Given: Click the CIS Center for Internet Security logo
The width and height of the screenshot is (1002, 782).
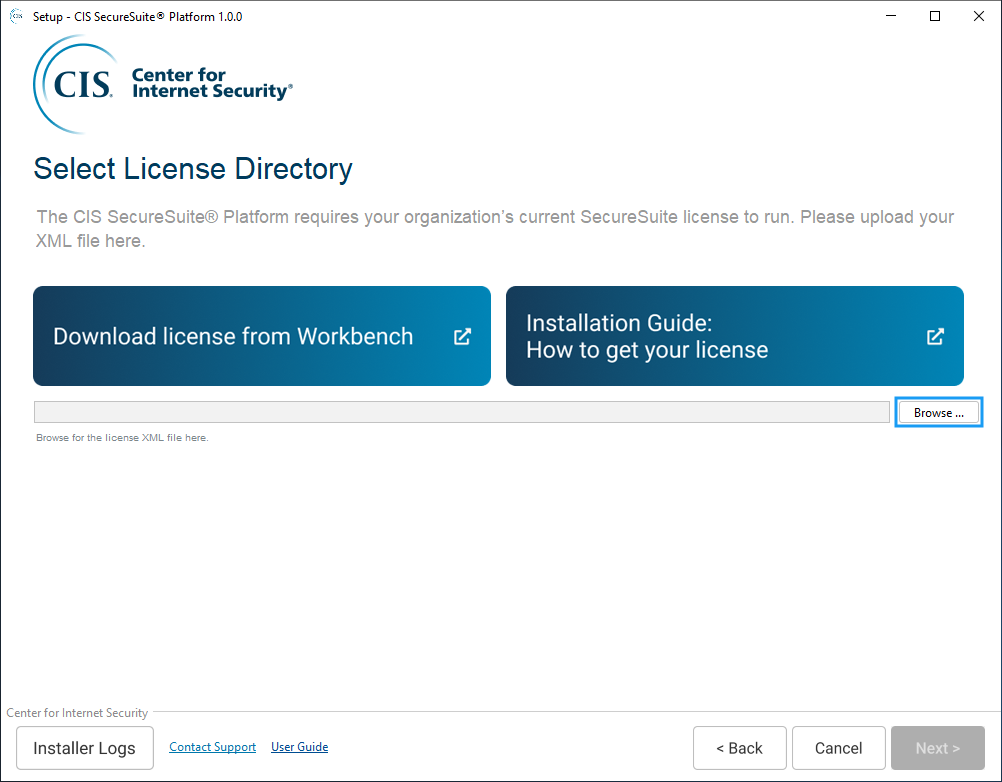Looking at the screenshot, I should pyautogui.click(x=163, y=84).
